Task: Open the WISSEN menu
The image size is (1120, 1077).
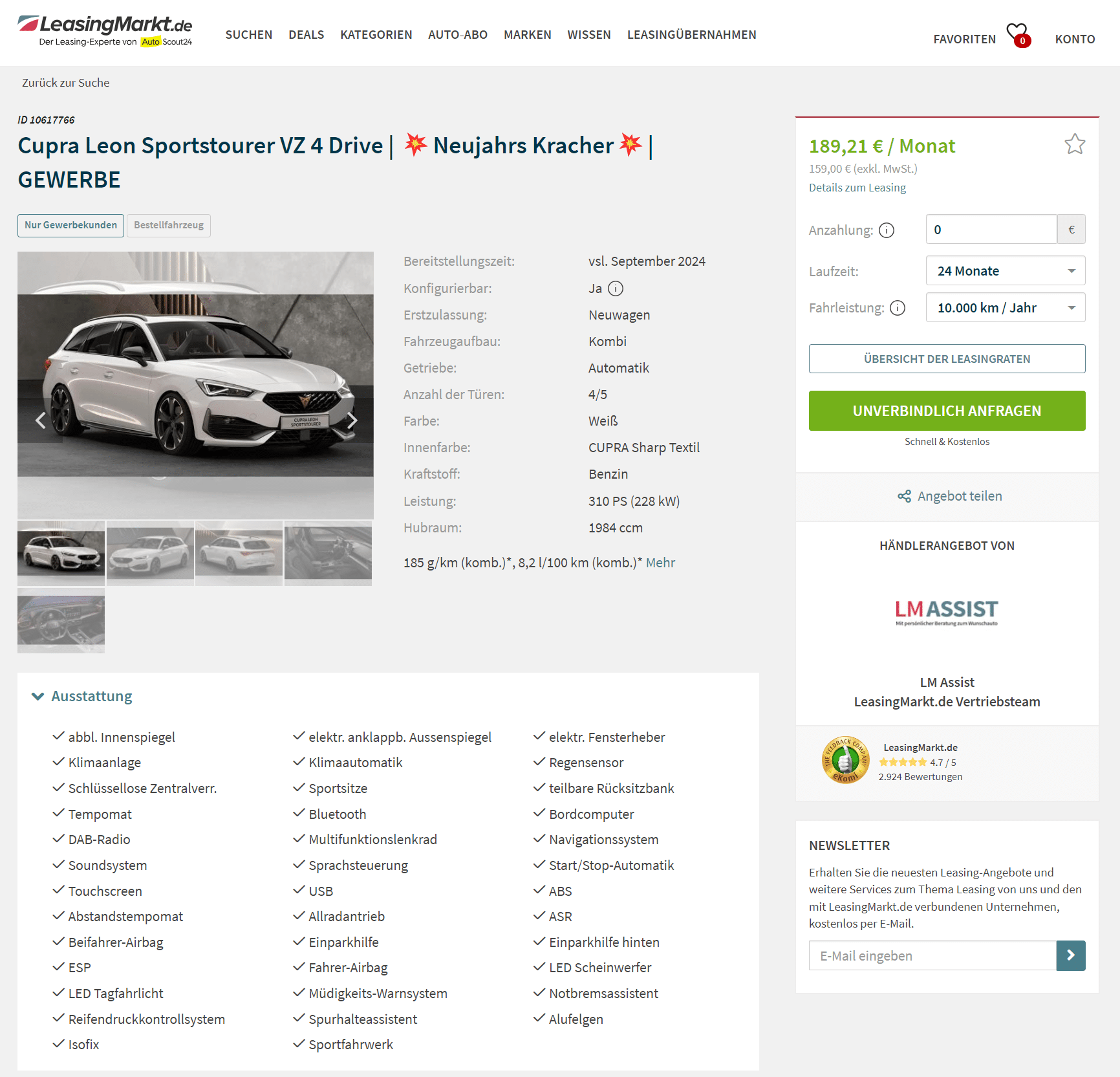Action: coord(589,35)
